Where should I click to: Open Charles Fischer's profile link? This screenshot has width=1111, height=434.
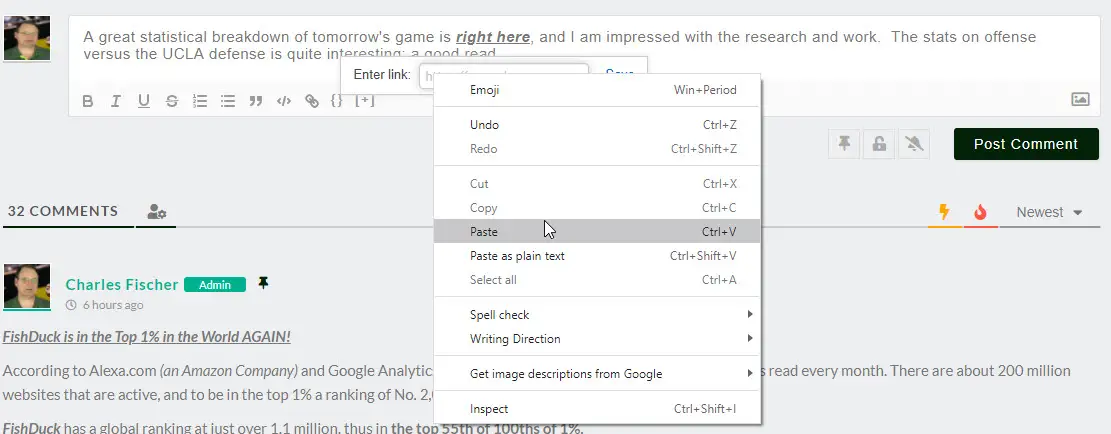point(122,285)
